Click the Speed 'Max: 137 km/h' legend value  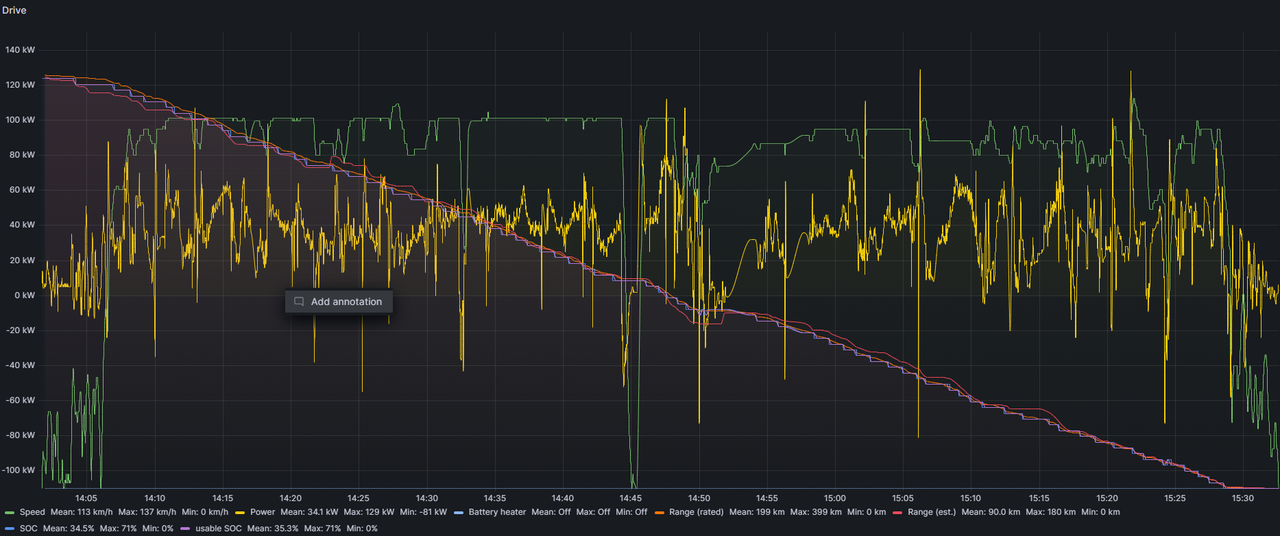(147, 512)
